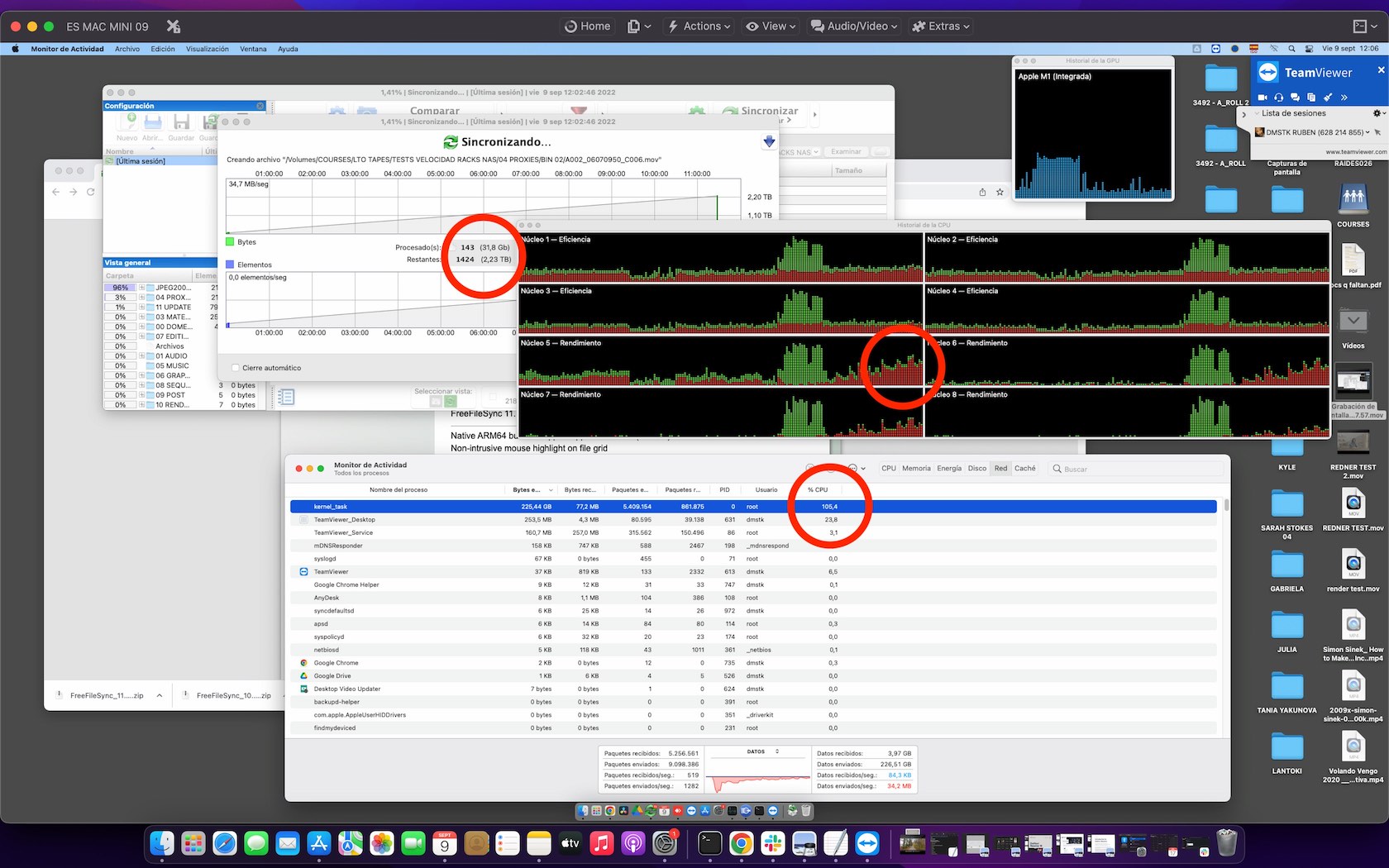Screen dimensions: 1389x868
Task: Open Ventana menu
Action: (253, 49)
